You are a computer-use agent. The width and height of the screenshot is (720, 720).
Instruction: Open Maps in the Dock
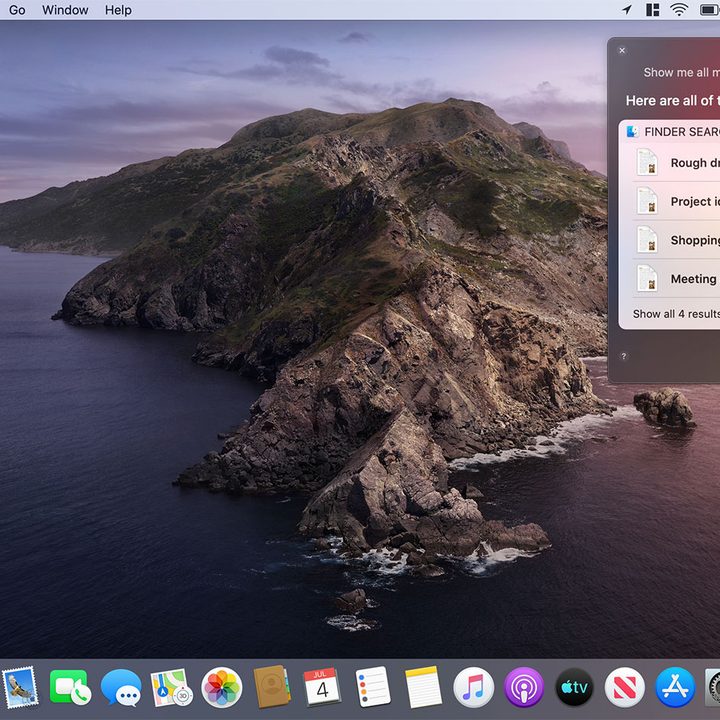[171, 687]
